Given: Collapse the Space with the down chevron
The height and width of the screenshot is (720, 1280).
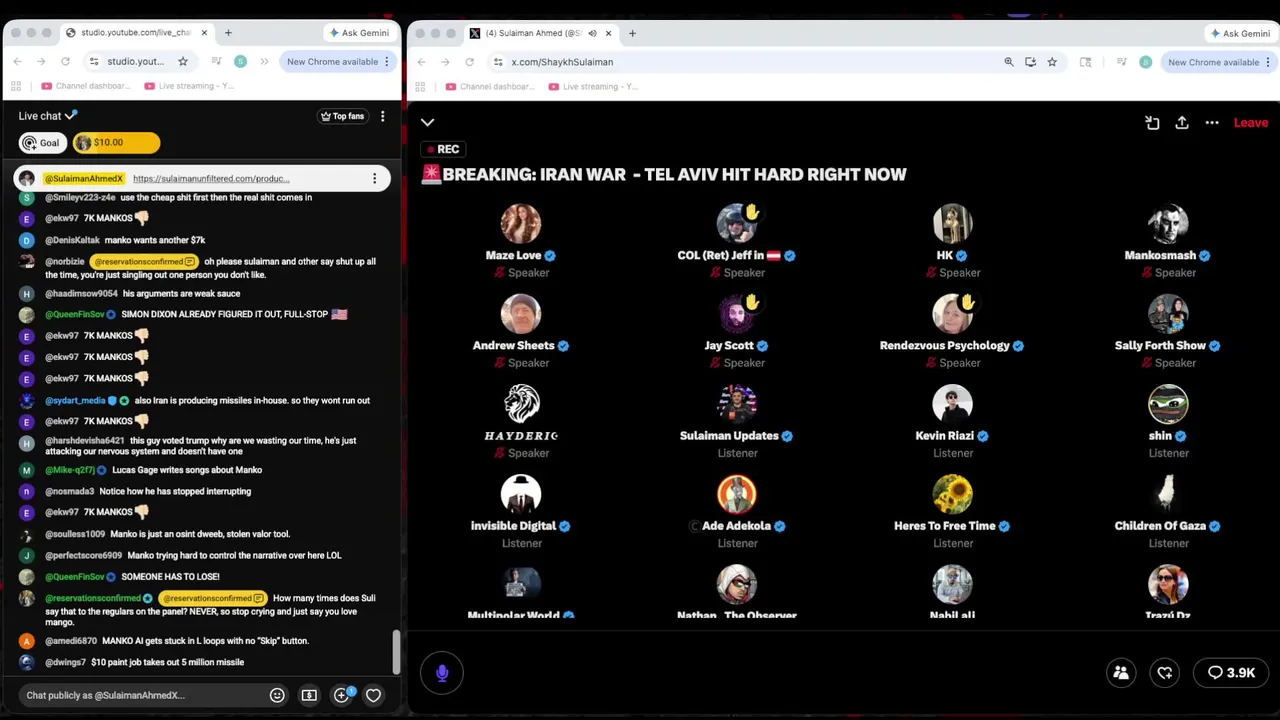Looking at the screenshot, I should click(427, 122).
